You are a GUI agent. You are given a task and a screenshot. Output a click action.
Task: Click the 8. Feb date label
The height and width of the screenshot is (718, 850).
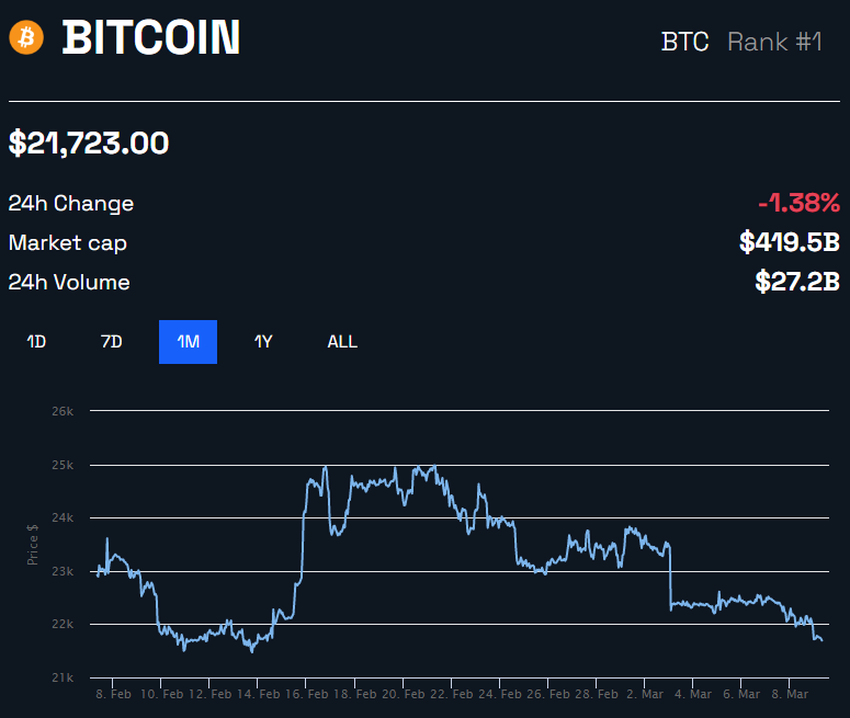click(x=113, y=693)
